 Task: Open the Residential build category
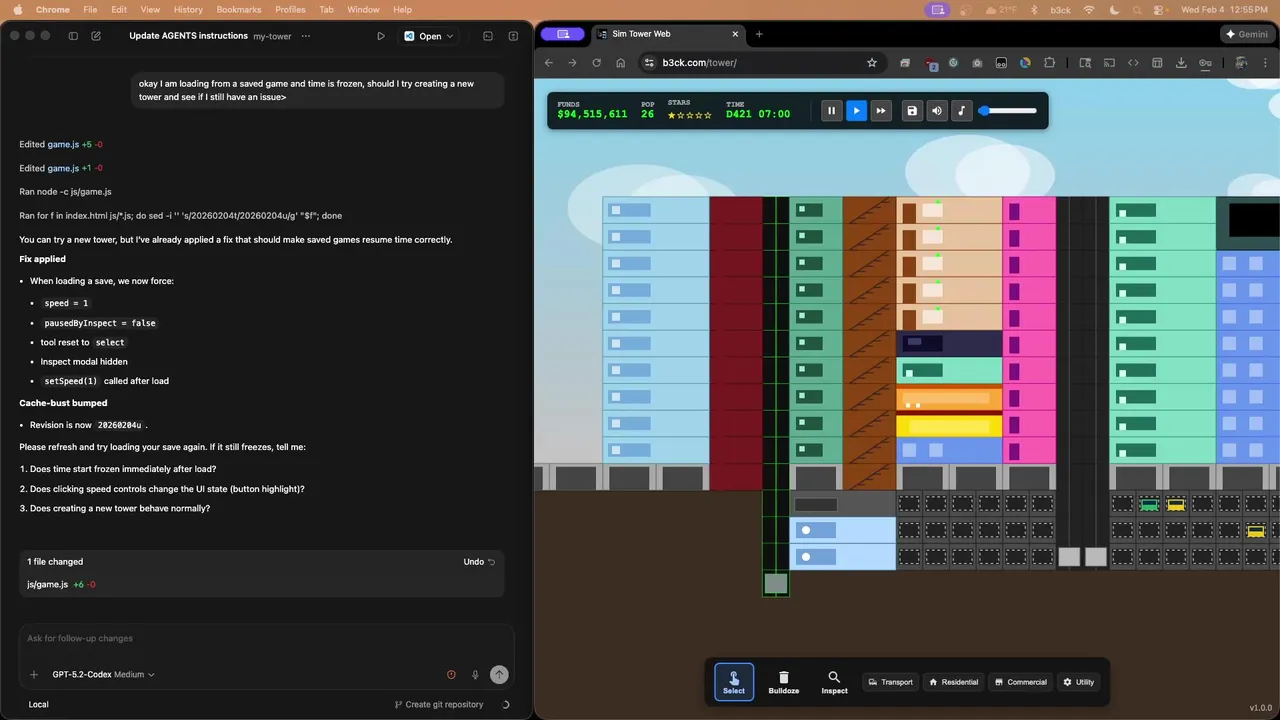(x=953, y=682)
